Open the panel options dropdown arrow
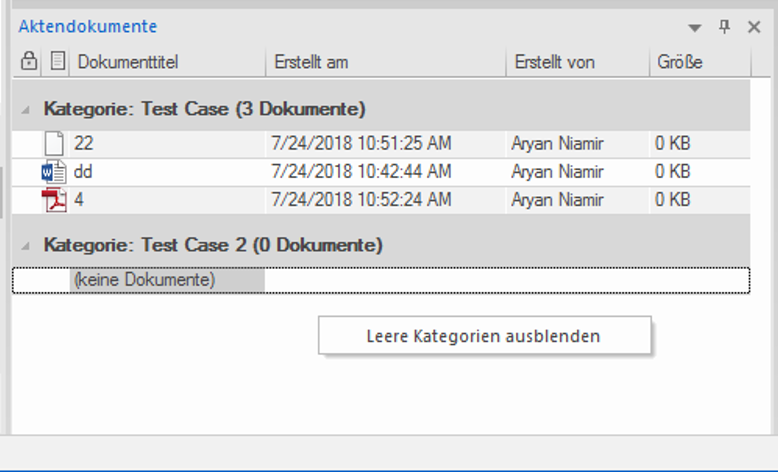 695,28
